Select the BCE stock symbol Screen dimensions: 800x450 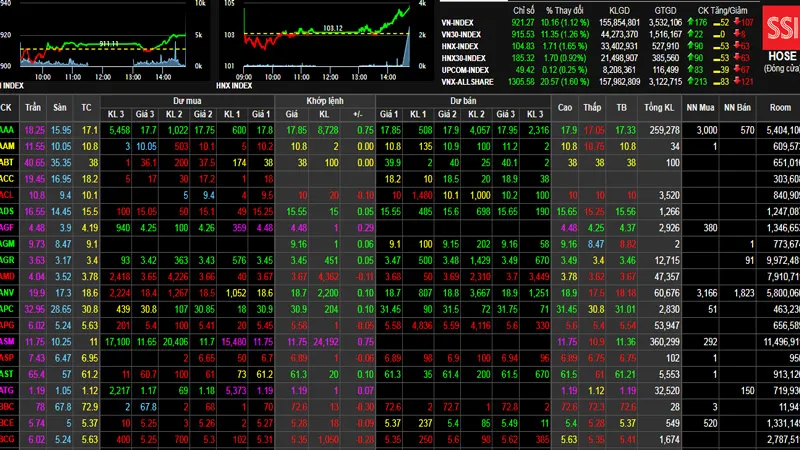point(7,423)
